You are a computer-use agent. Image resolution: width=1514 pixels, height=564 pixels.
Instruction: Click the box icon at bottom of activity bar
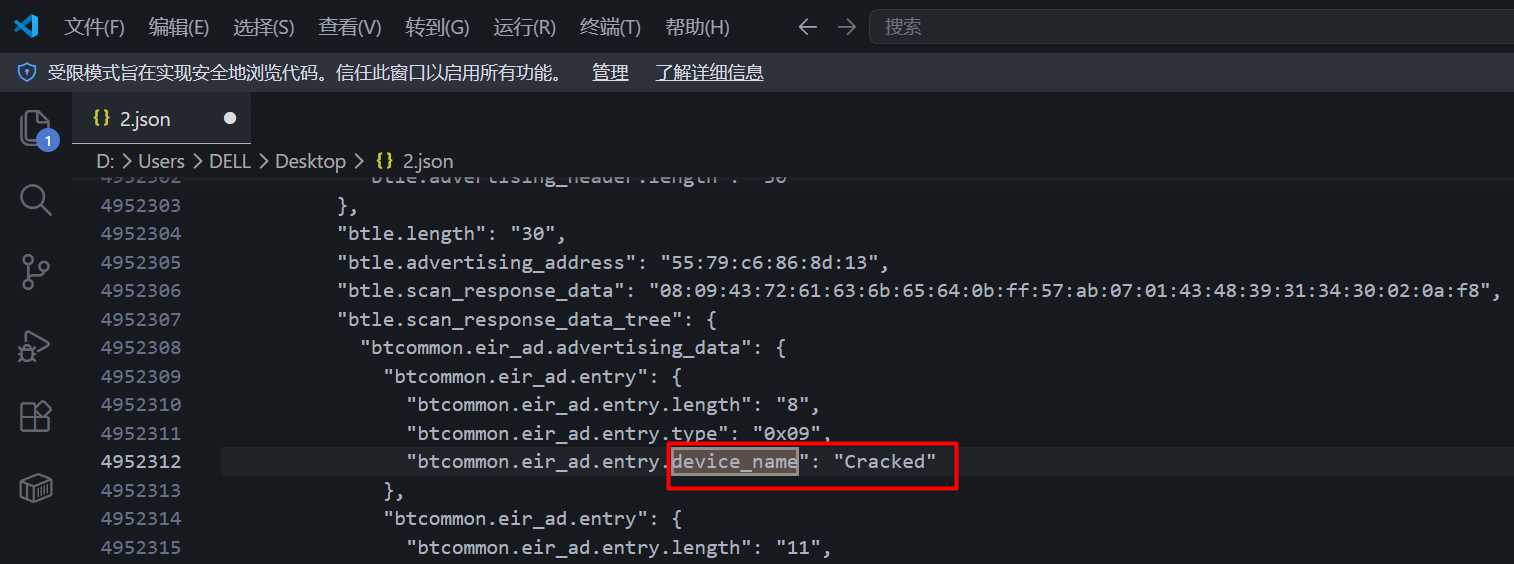(x=35, y=488)
